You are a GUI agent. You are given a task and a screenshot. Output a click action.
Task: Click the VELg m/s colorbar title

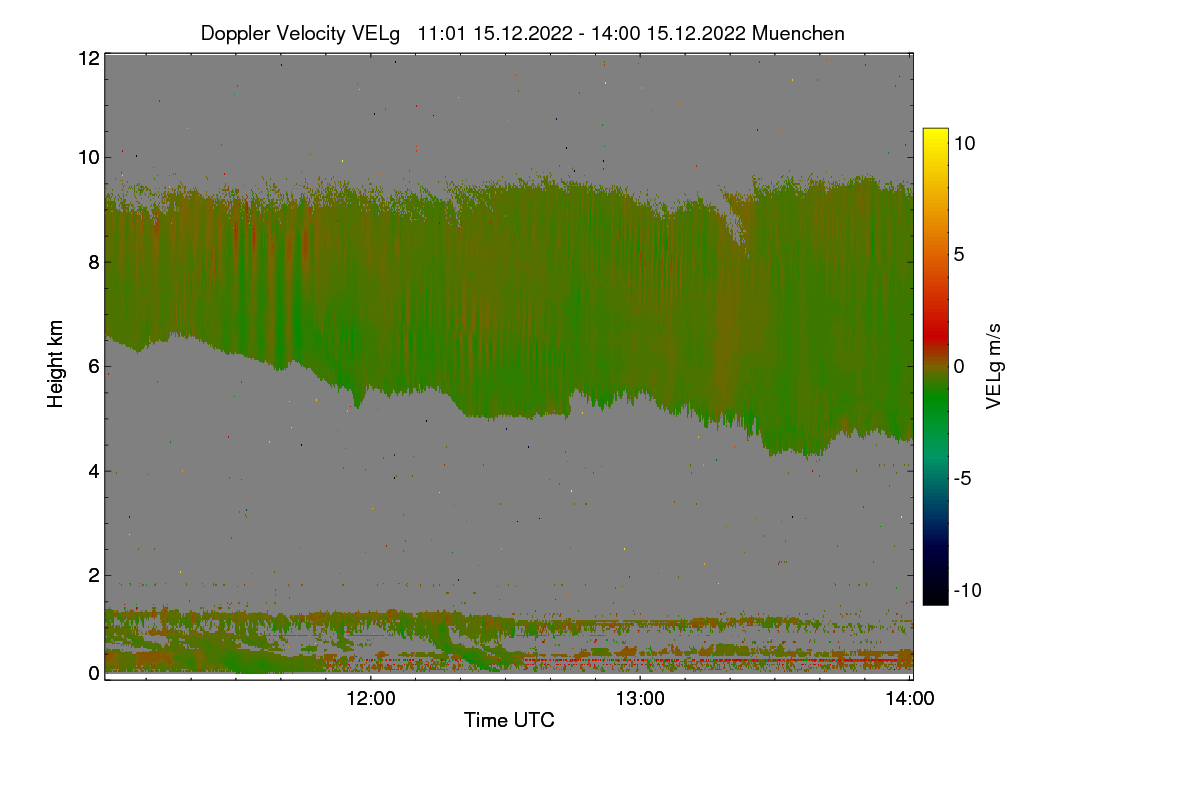click(994, 366)
